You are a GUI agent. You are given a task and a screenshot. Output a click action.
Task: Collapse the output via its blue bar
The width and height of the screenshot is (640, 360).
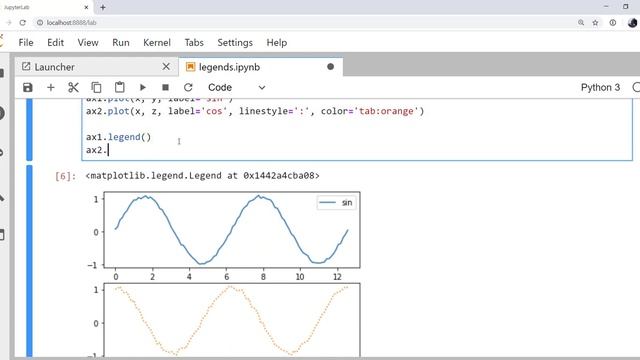29,261
